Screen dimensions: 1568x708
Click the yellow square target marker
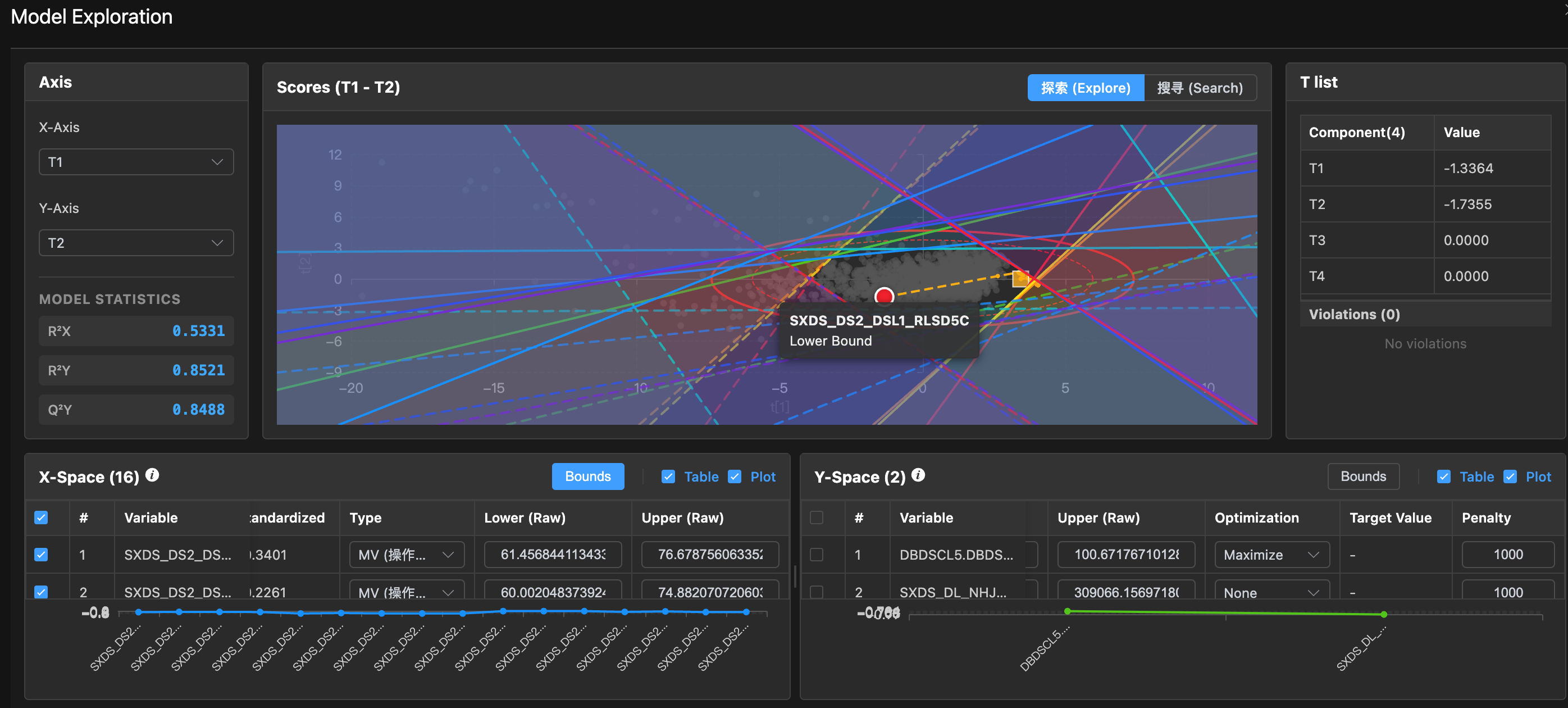pyautogui.click(x=1020, y=279)
